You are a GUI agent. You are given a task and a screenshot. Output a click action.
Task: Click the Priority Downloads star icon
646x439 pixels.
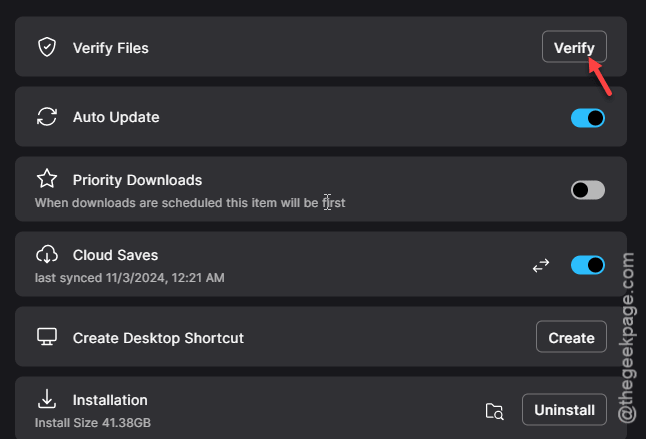(47, 179)
